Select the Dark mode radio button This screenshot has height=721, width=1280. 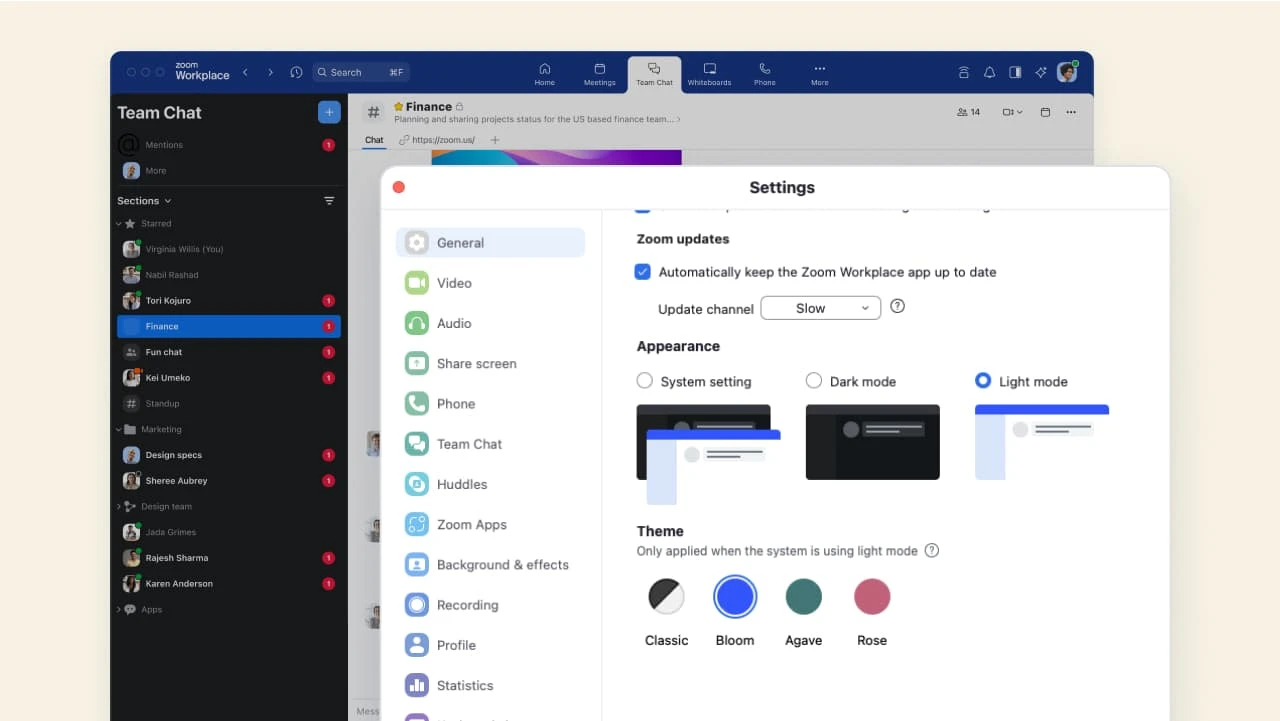pos(814,381)
